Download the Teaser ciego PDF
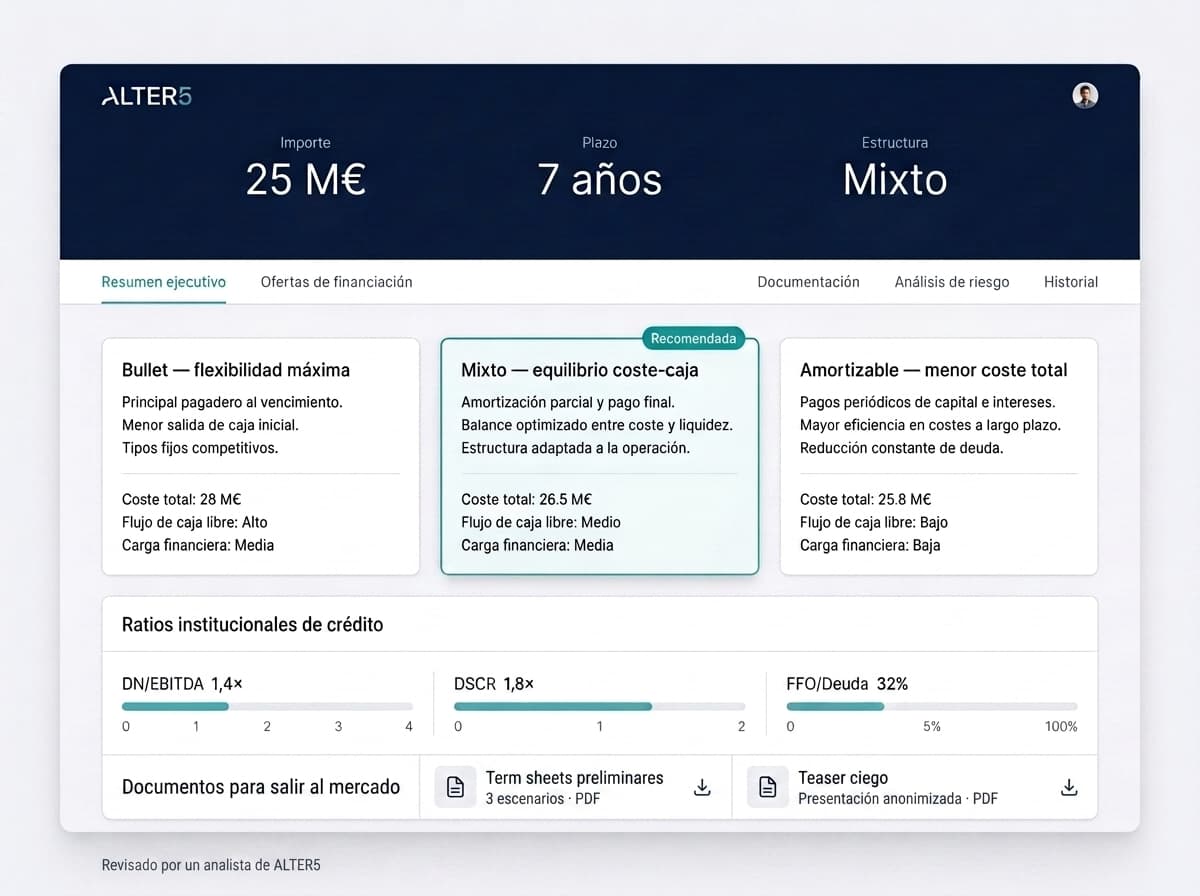Image resolution: width=1200 pixels, height=896 pixels. [1069, 788]
